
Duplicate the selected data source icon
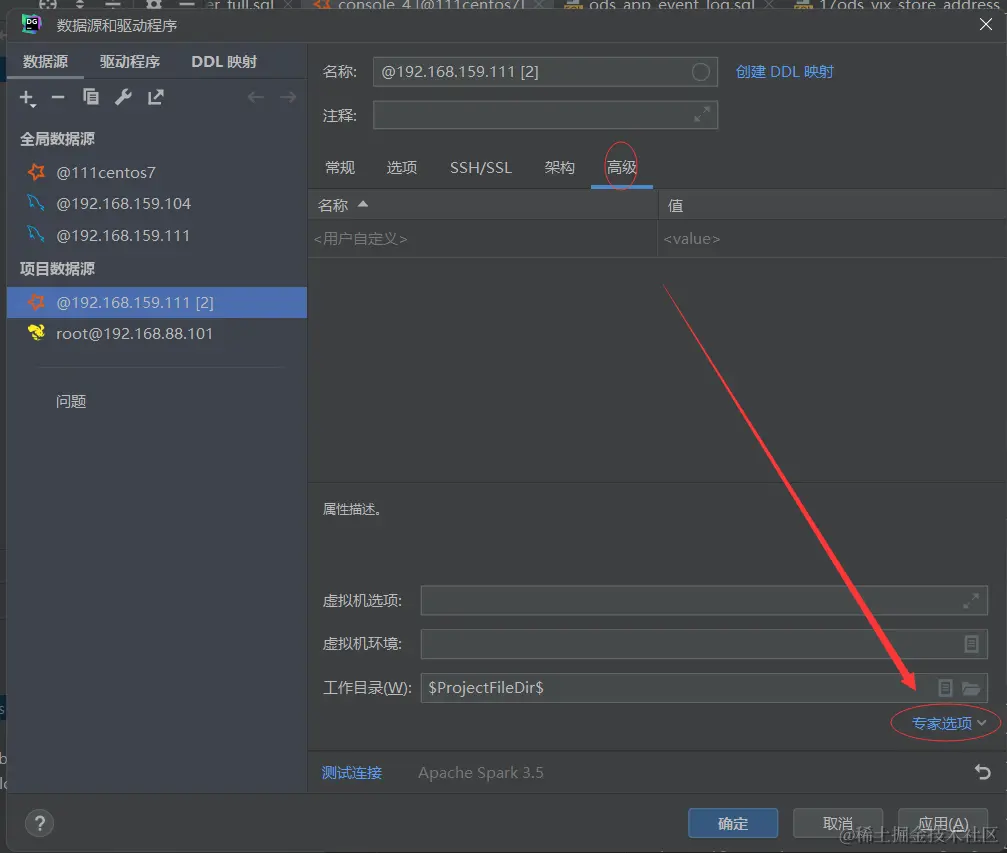click(x=91, y=97)
